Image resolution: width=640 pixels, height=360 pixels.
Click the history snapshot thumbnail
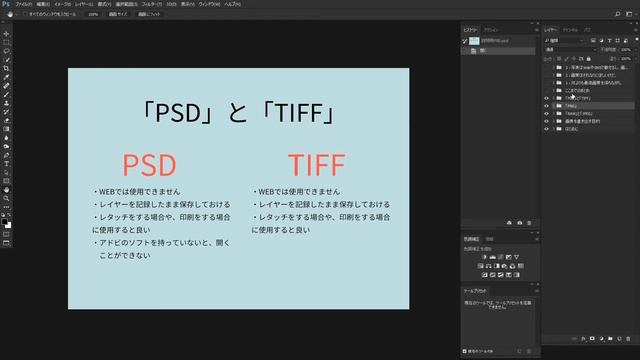(x=474, y=41)
